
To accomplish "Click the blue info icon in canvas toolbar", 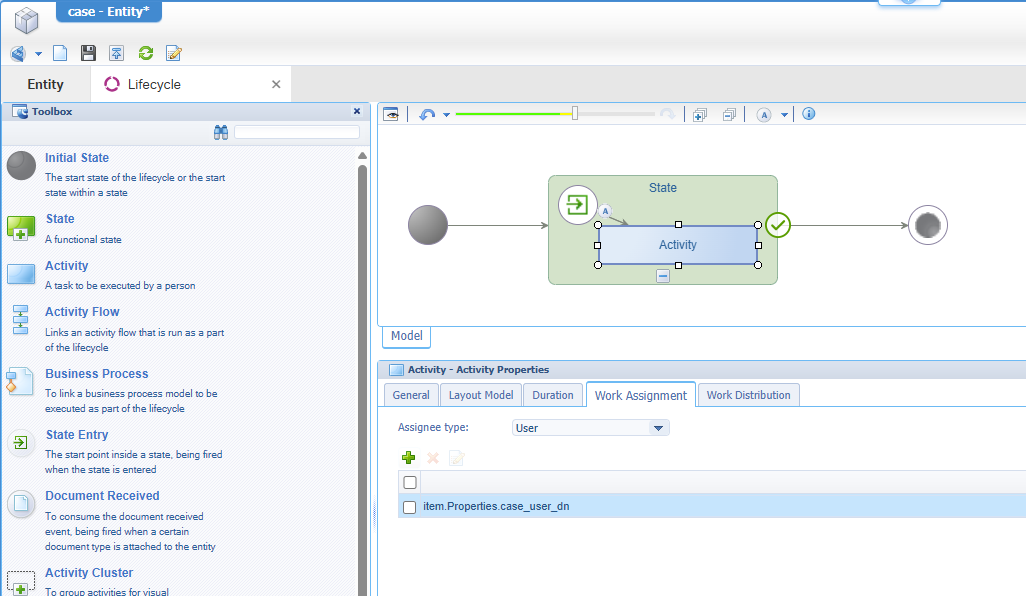I will coord(809,114).
